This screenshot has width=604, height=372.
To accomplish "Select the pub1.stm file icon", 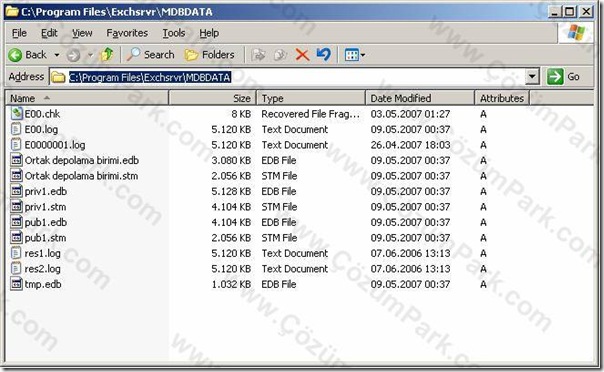I will [x=17, y=238].
